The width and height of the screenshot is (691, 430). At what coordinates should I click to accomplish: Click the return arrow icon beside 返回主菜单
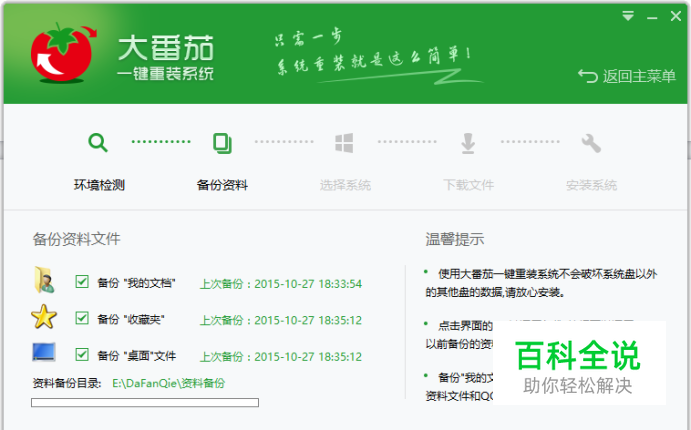pos(587,76)
